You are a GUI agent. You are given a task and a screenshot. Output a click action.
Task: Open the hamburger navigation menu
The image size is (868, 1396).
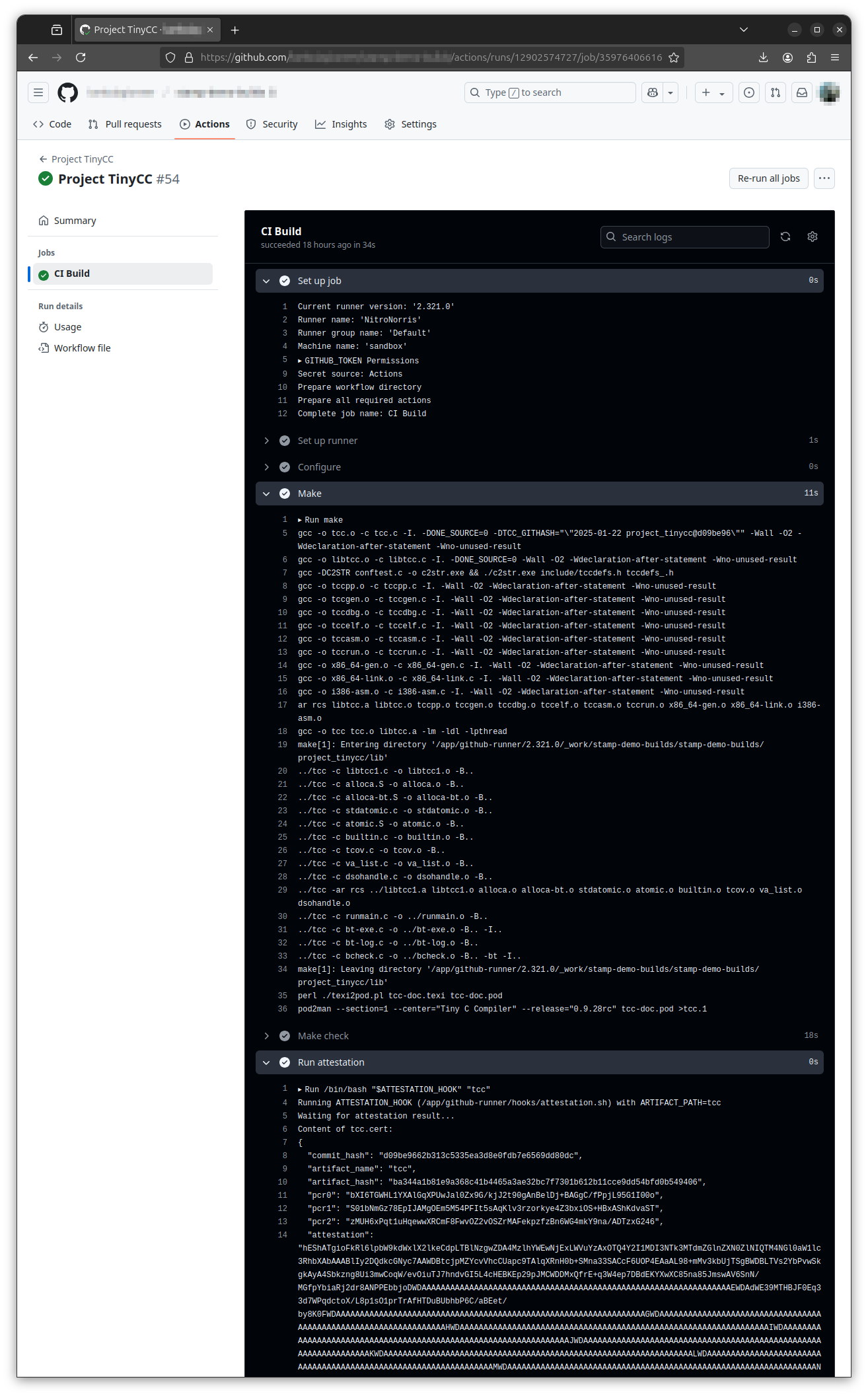38,92
